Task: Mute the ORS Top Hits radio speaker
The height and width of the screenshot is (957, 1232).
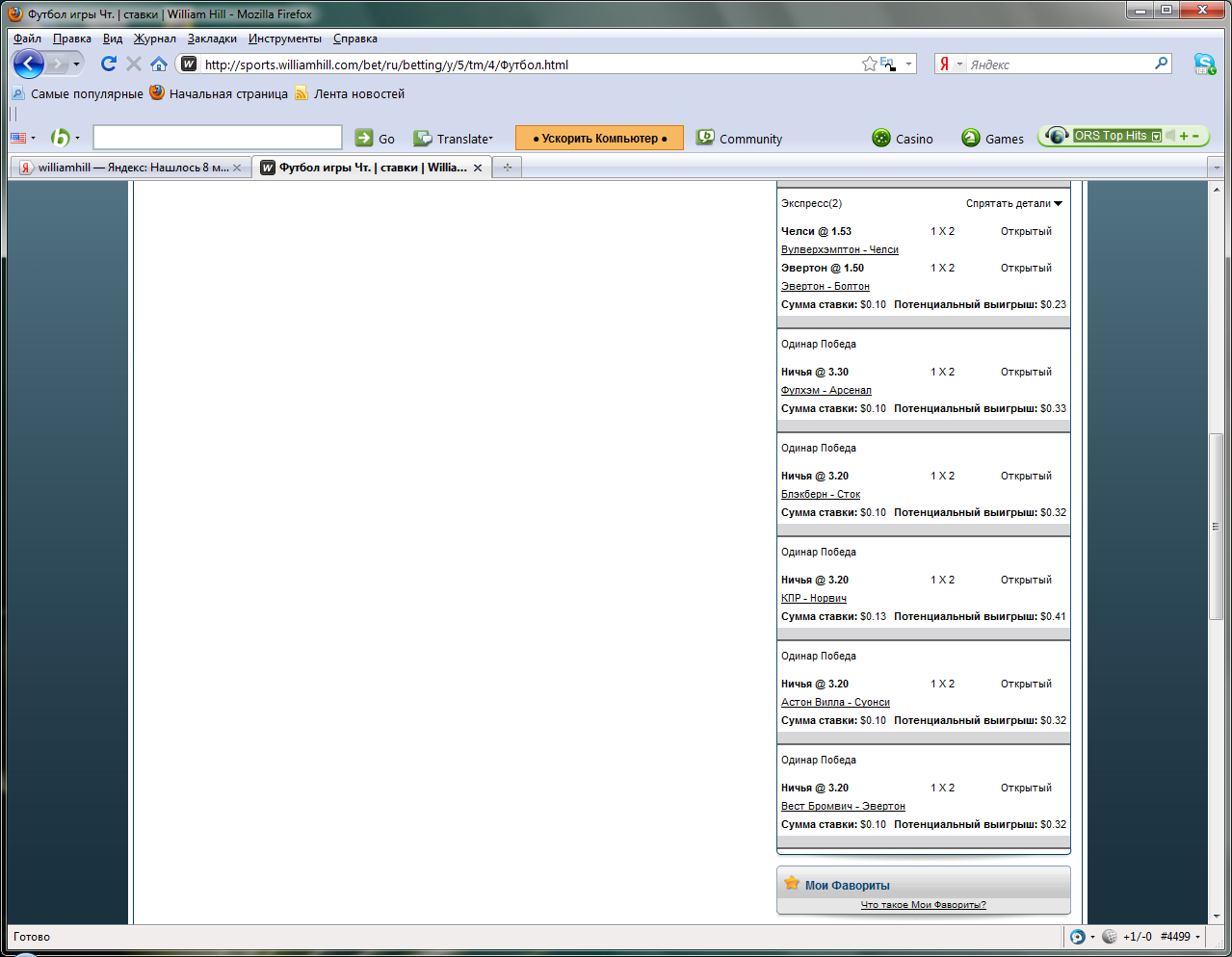Action: pos(1170,136)
